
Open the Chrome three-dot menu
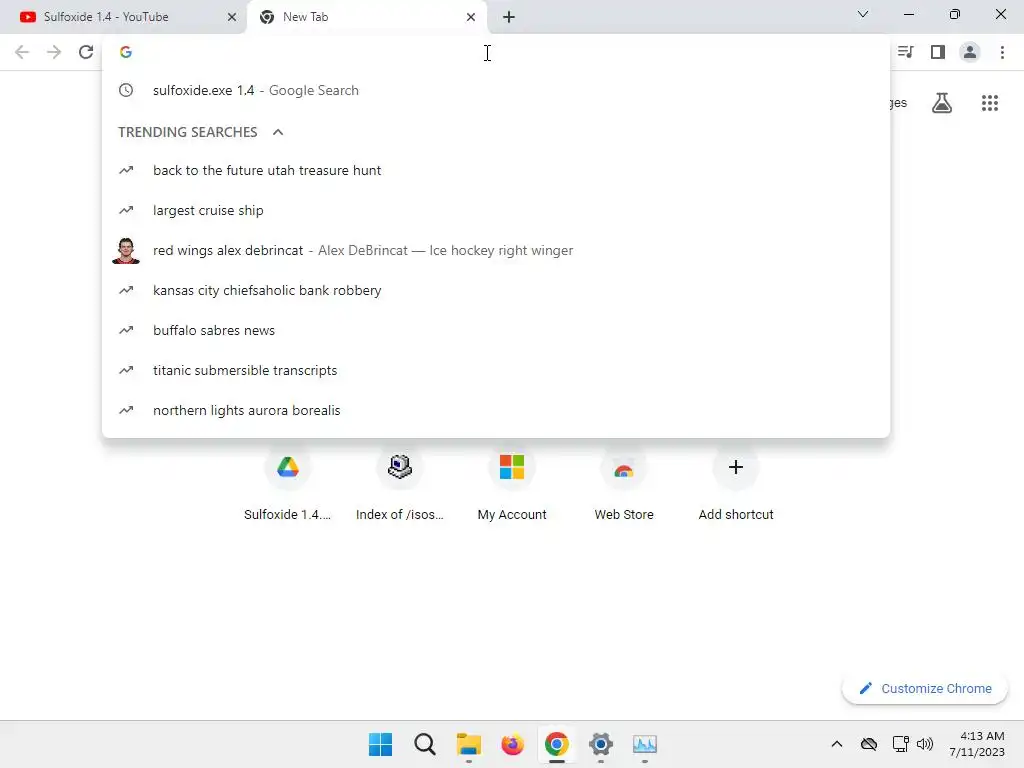click(x=1002, y=52)
